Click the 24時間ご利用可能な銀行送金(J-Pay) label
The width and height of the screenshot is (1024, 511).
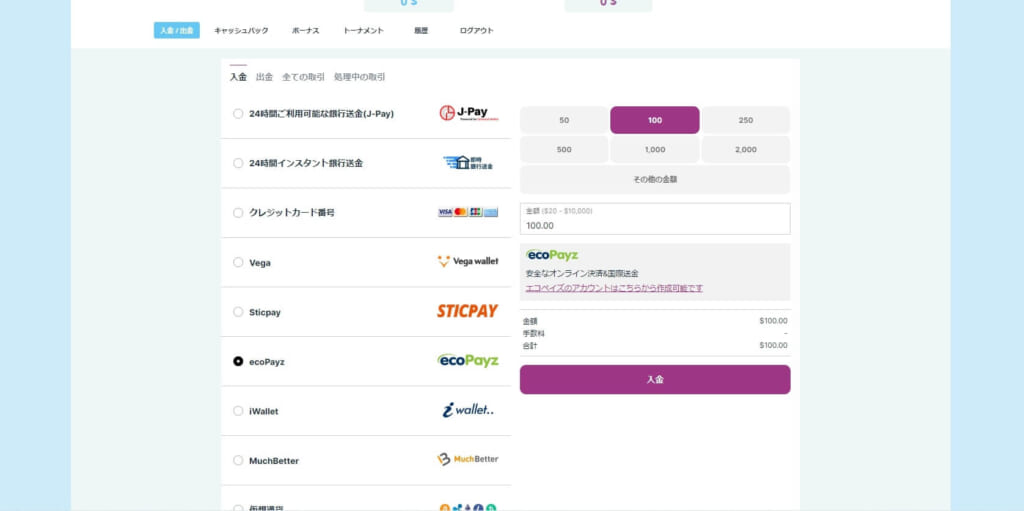321,114
